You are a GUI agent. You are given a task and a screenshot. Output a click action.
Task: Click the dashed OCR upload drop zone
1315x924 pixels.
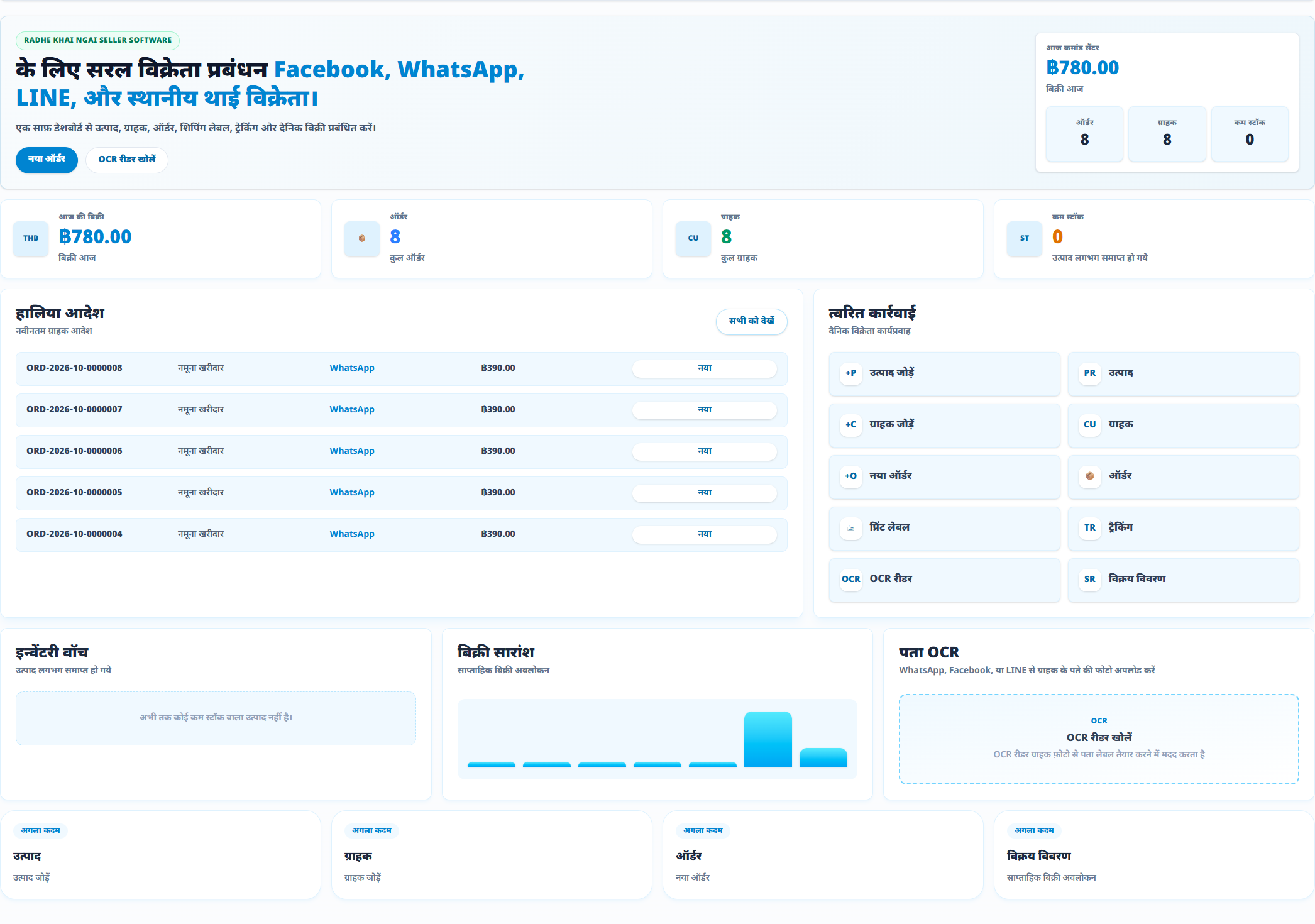pyautogui.click(x=1099, y=739)
